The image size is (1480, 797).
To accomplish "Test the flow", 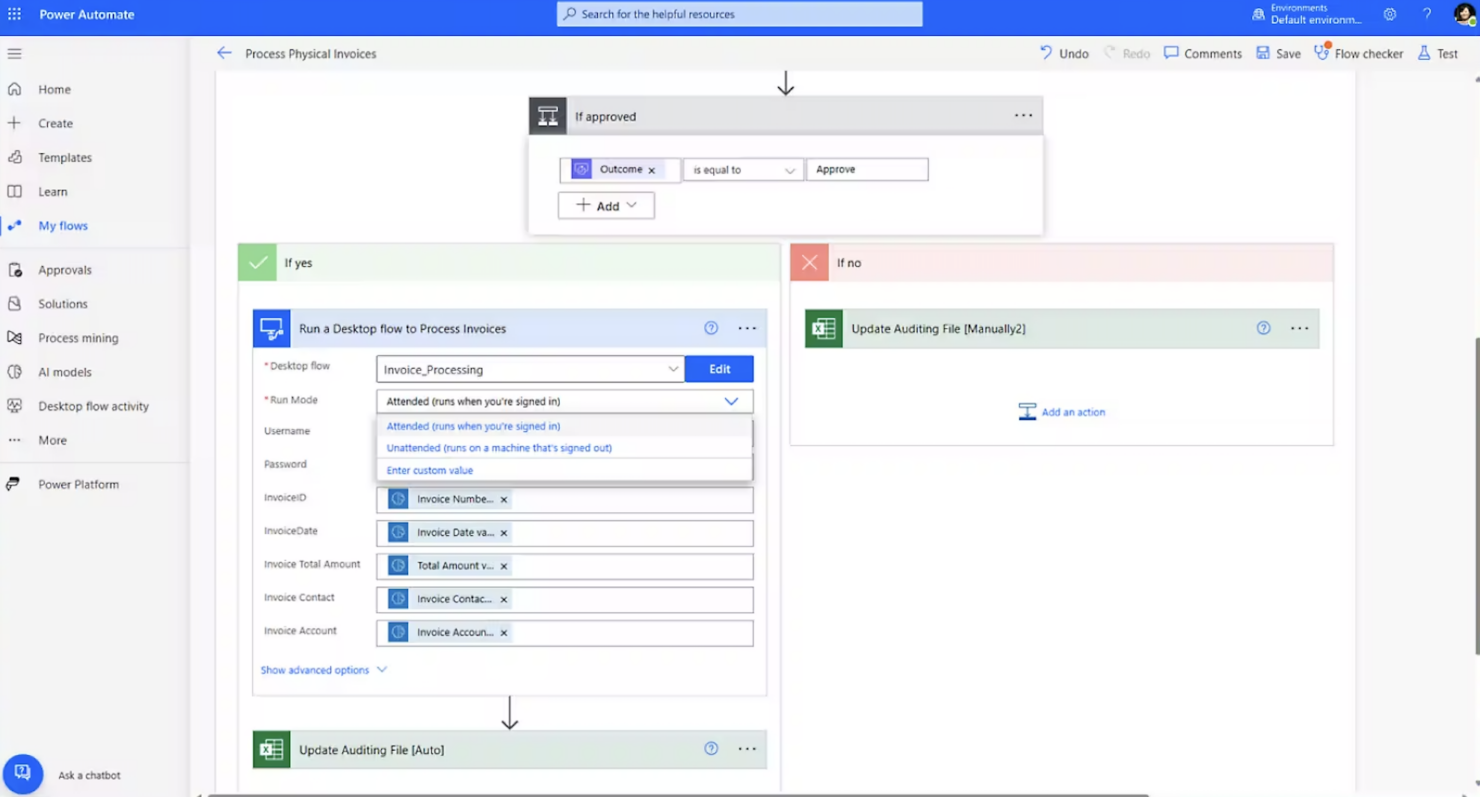I will (x=1438, y=53).
